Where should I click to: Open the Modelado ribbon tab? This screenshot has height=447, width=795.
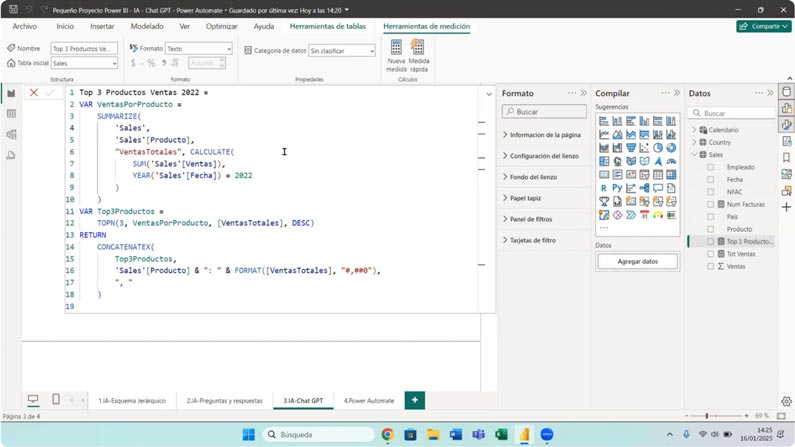[x=147, y=26]
